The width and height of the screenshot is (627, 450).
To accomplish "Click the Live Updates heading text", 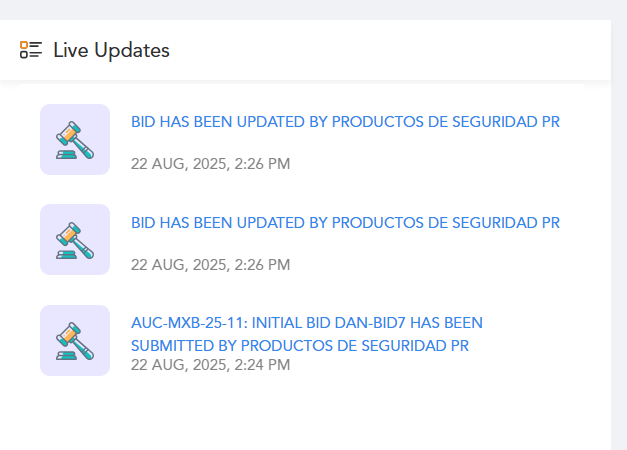I will click(x=112, y=50).
